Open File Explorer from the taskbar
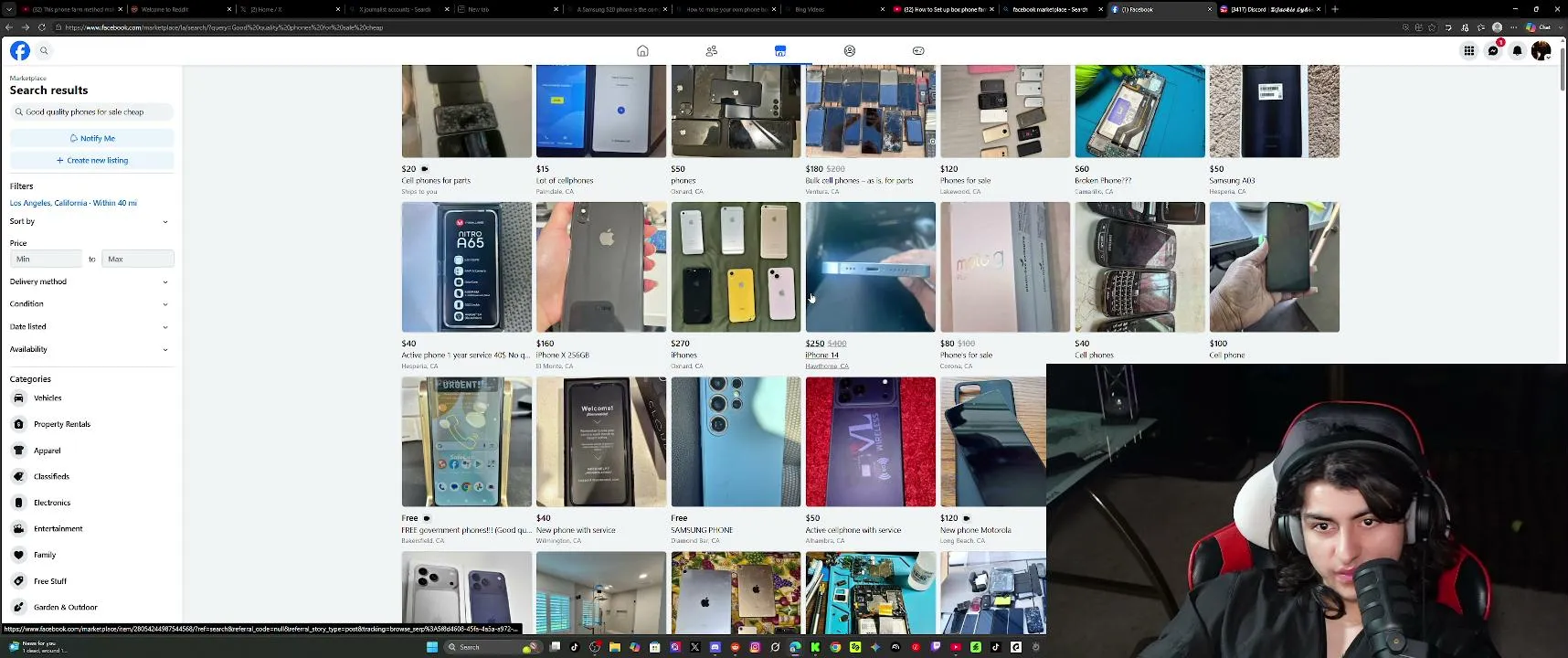 [615, 647]
